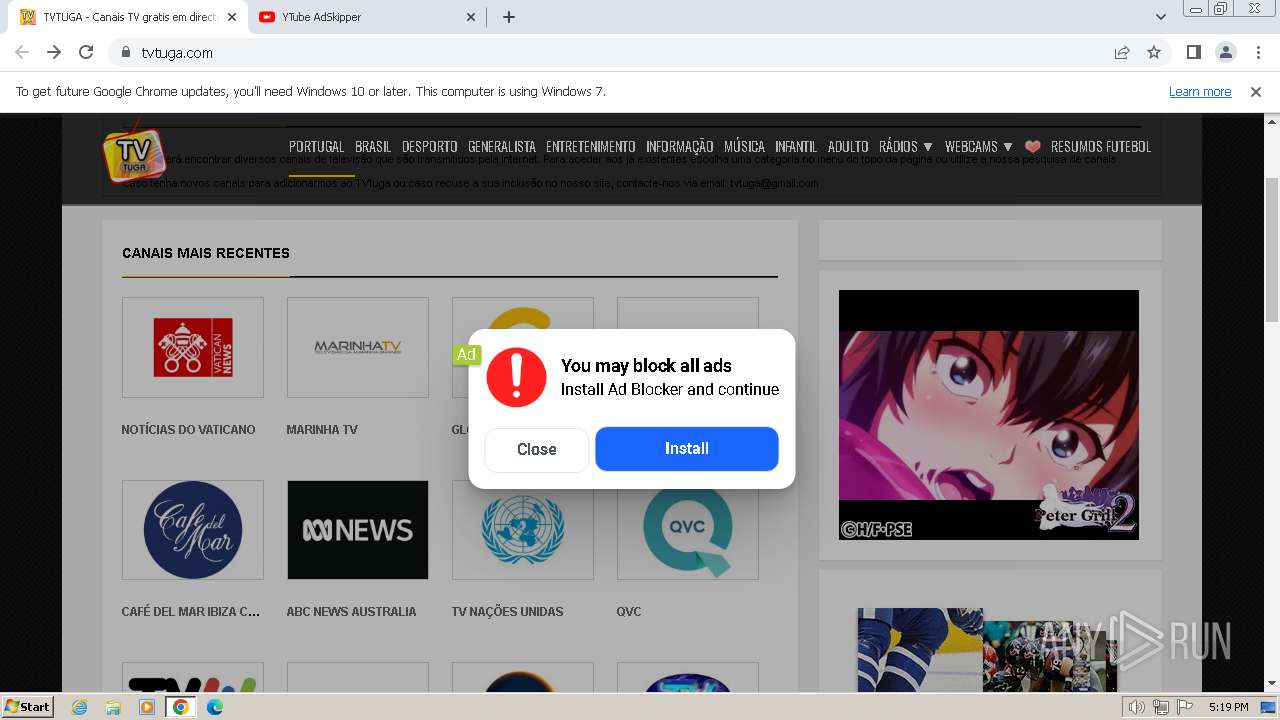
Task: Click the Chrome icon in taskbar
Action: tap(180, 707)
